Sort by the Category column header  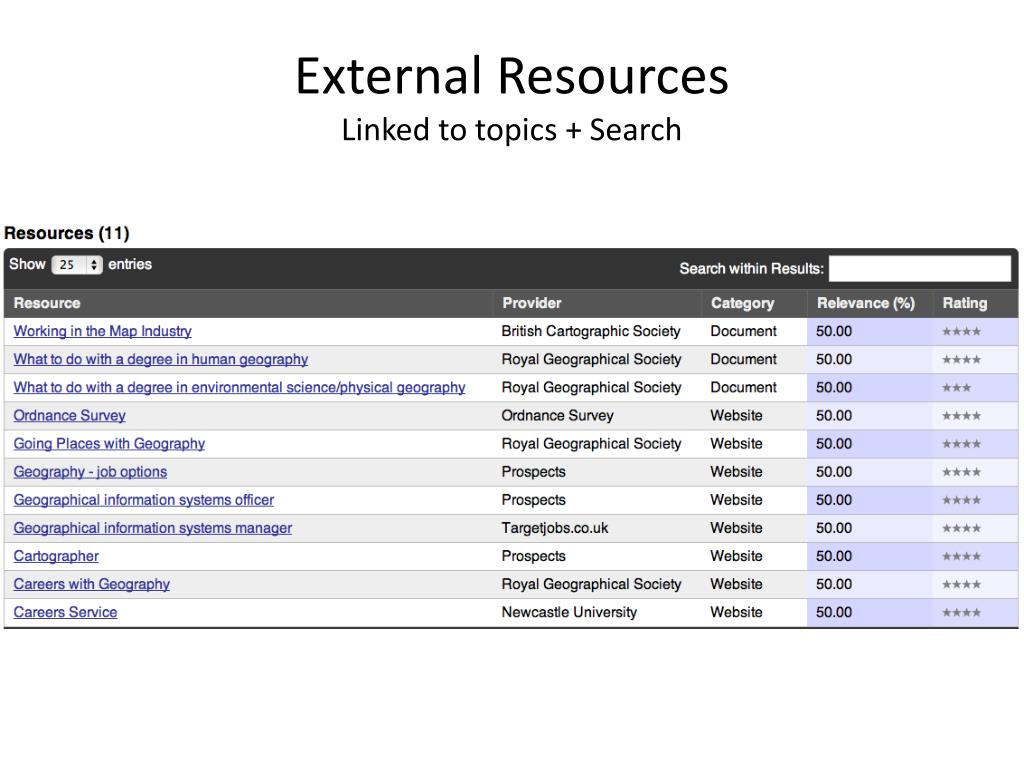coord(743,303)
